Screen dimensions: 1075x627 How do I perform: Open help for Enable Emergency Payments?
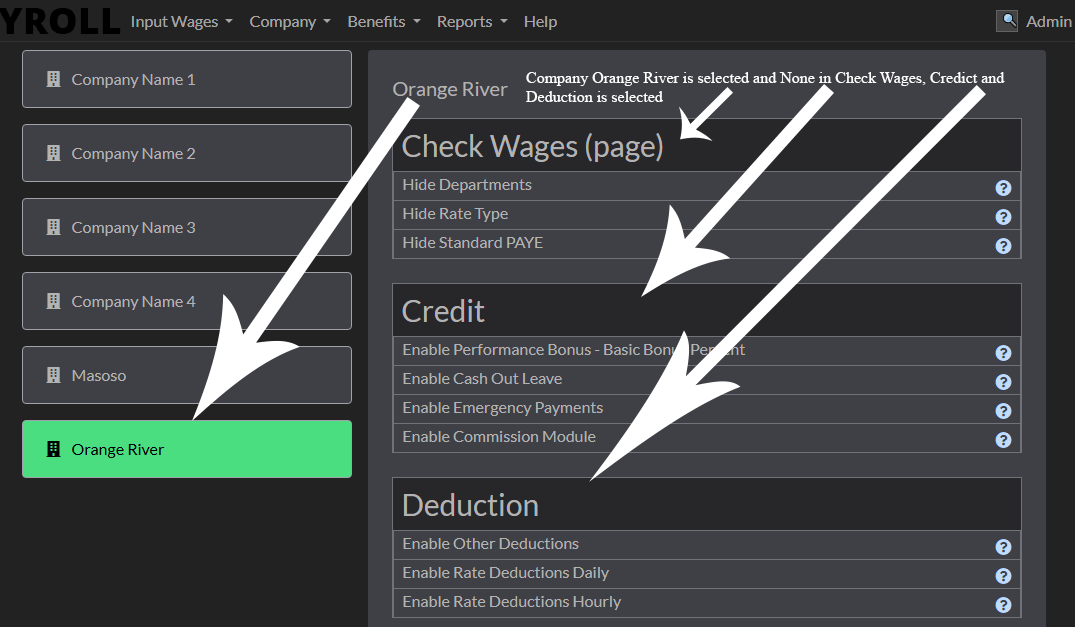tap(1003, 411)
